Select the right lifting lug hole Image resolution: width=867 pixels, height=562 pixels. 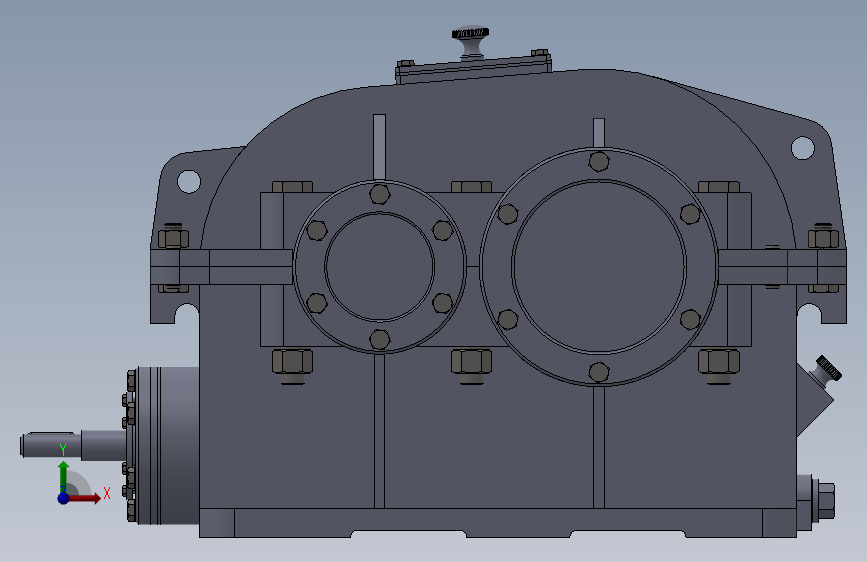click(802, 148)
